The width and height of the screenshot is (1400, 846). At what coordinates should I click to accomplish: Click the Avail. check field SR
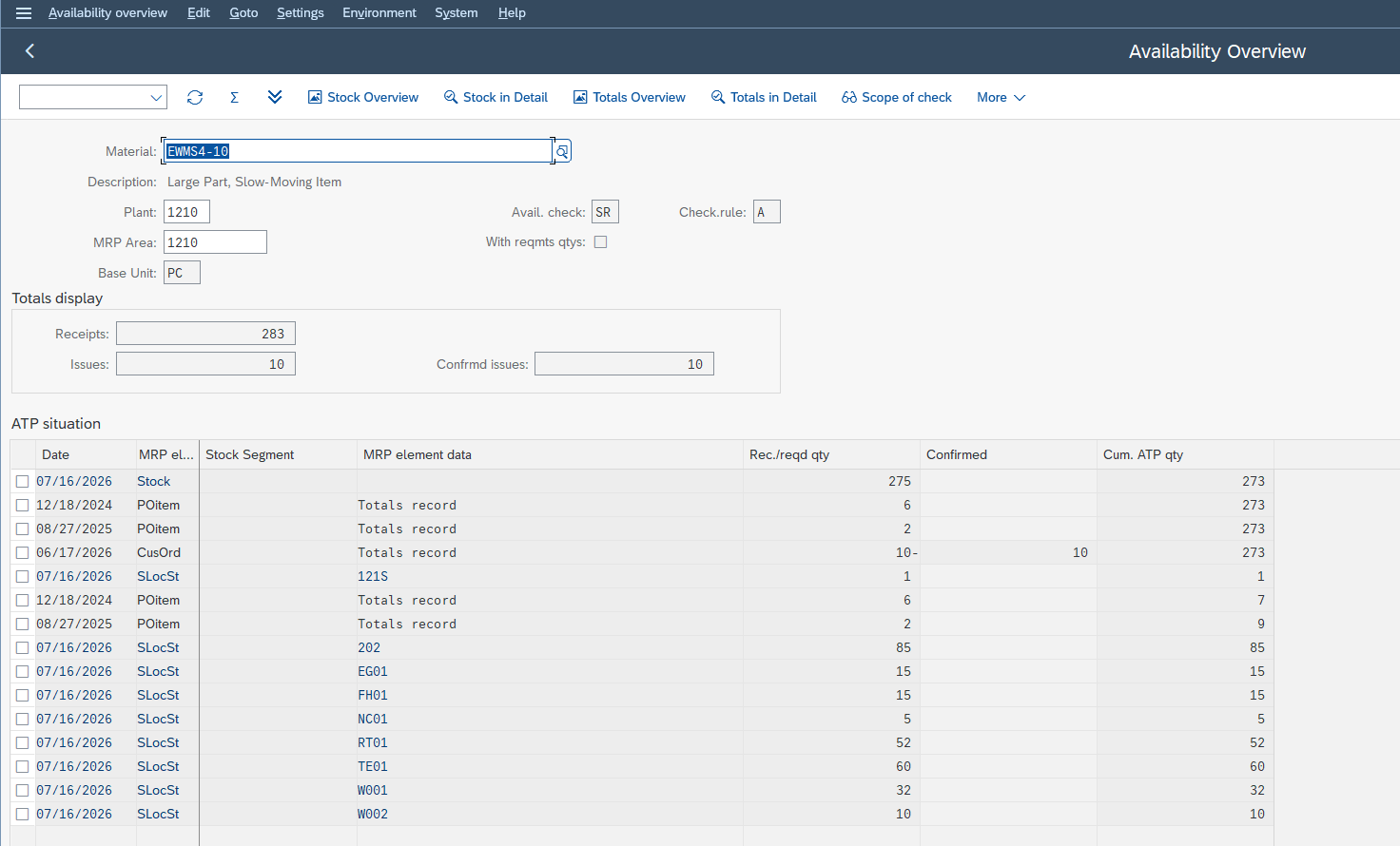pos(605,212)
